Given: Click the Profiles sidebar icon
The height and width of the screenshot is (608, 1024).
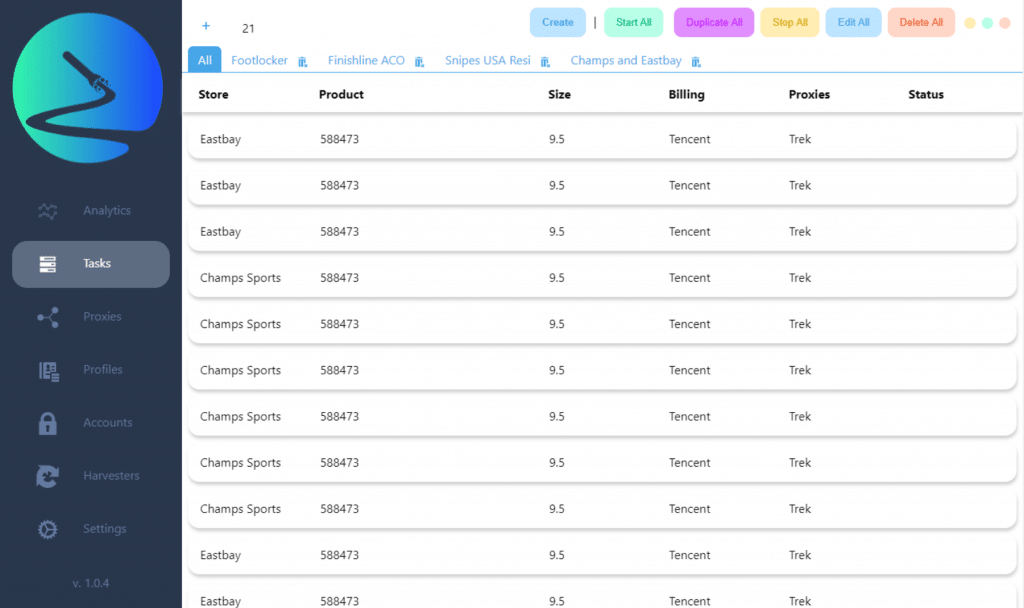Looking at the screenshot, I should click(49, 372).
